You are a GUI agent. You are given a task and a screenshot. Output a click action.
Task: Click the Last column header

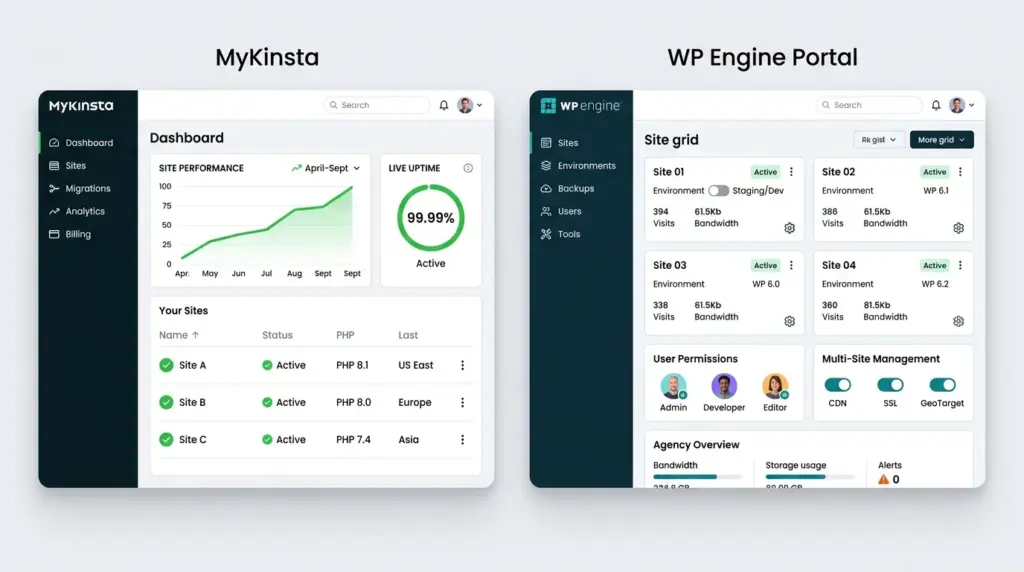click(x=408, y=335)
